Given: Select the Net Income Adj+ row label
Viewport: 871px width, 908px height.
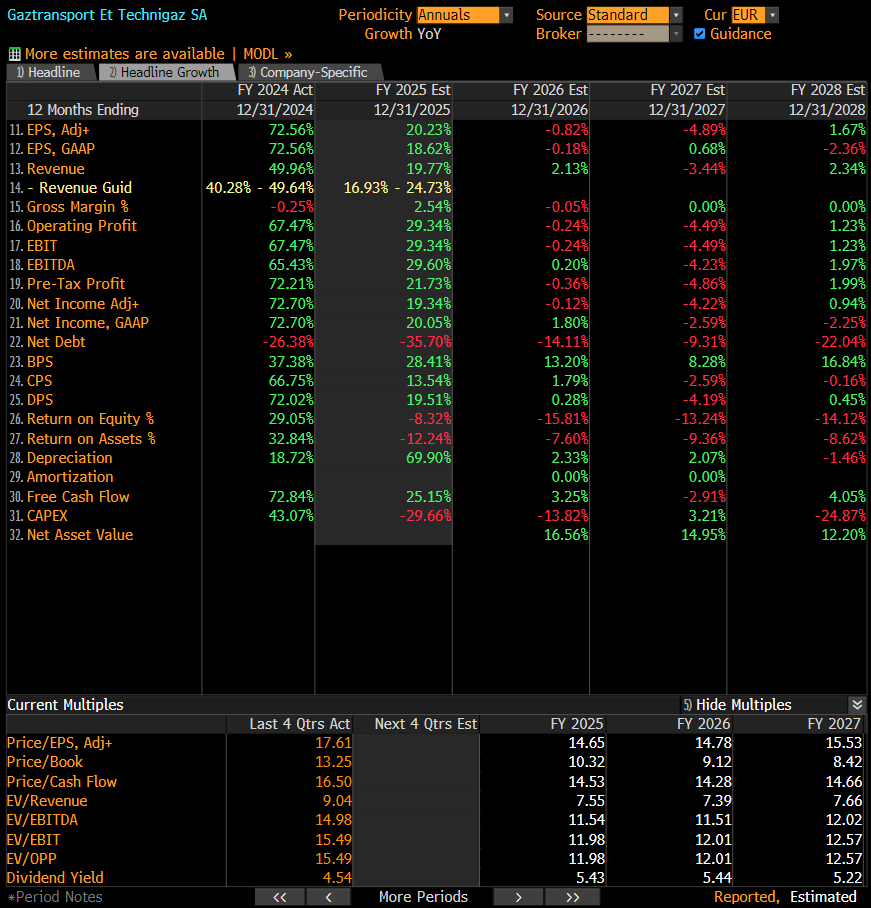Looking at the screenshot, I should pos(83,303).
